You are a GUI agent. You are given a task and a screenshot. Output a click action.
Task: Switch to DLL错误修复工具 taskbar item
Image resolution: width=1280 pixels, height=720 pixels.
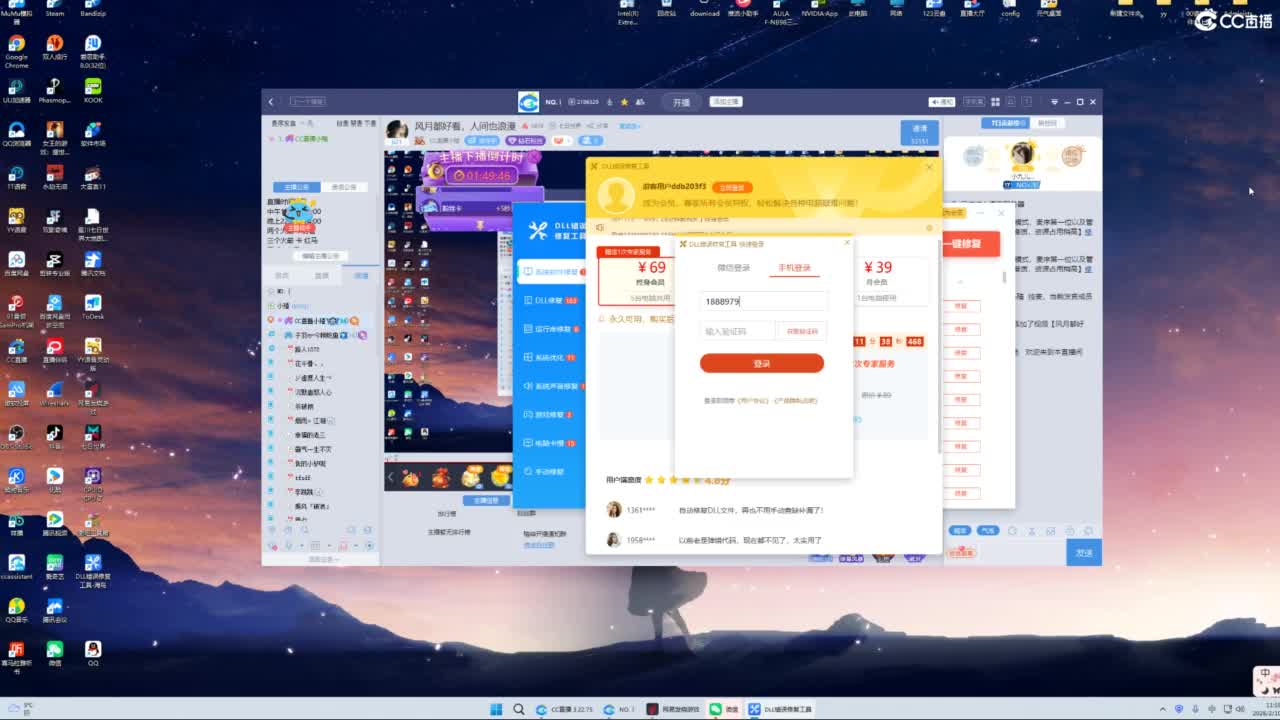pos(781,709)
